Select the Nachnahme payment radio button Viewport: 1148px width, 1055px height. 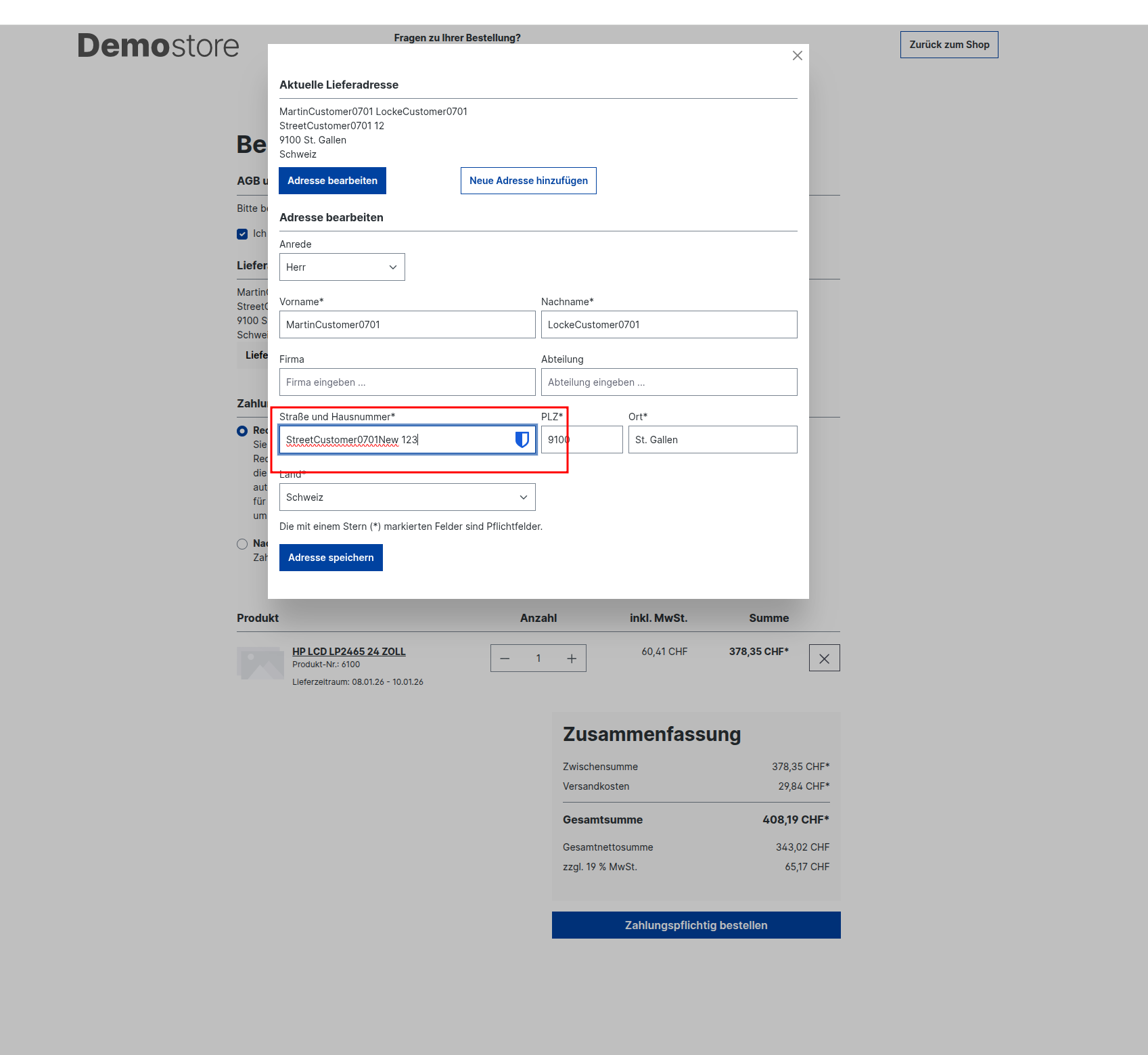click(242, 543)
